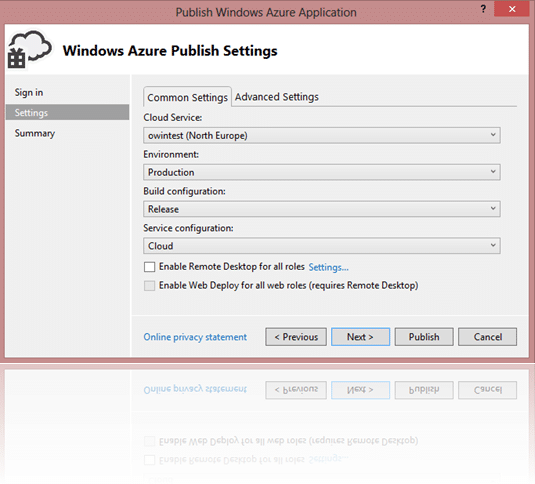
Task: Click the Cloud Service: label
Action: click(173, 117)
